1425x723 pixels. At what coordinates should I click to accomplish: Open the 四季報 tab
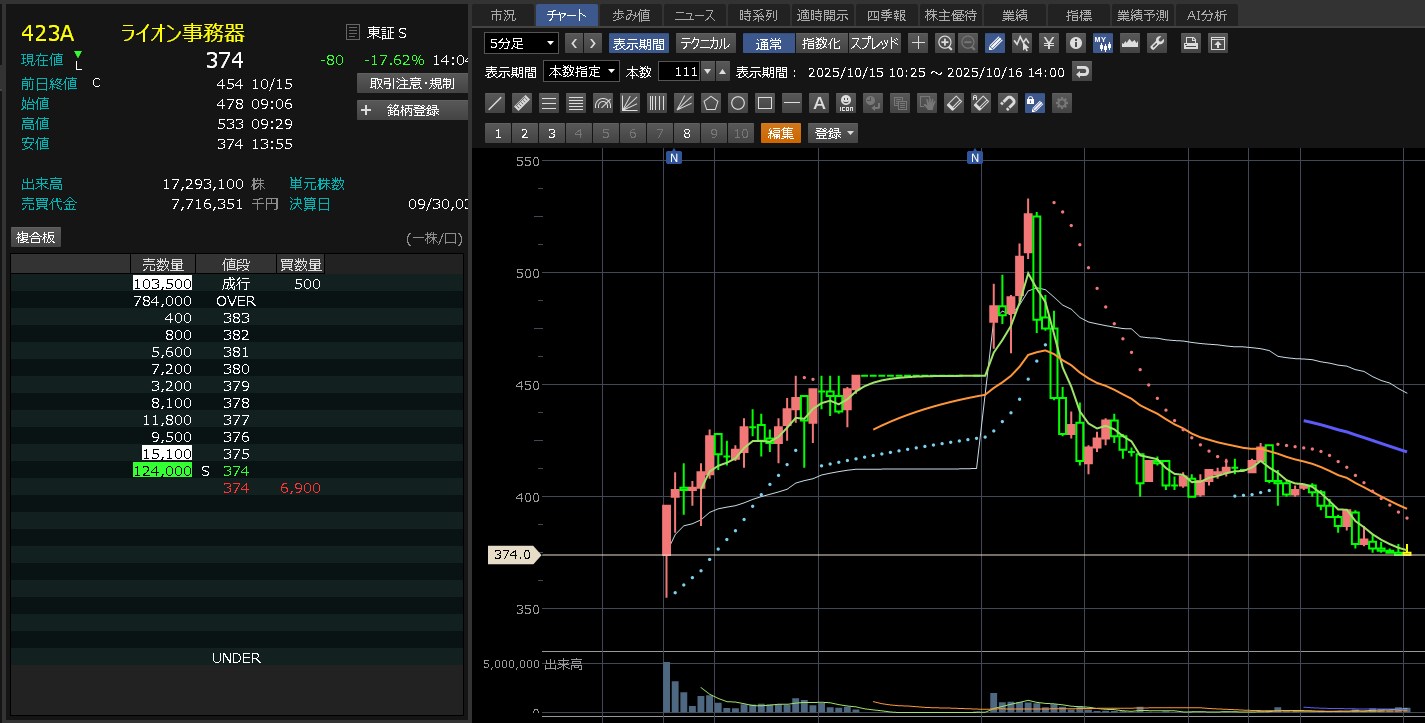click(883, 15)
